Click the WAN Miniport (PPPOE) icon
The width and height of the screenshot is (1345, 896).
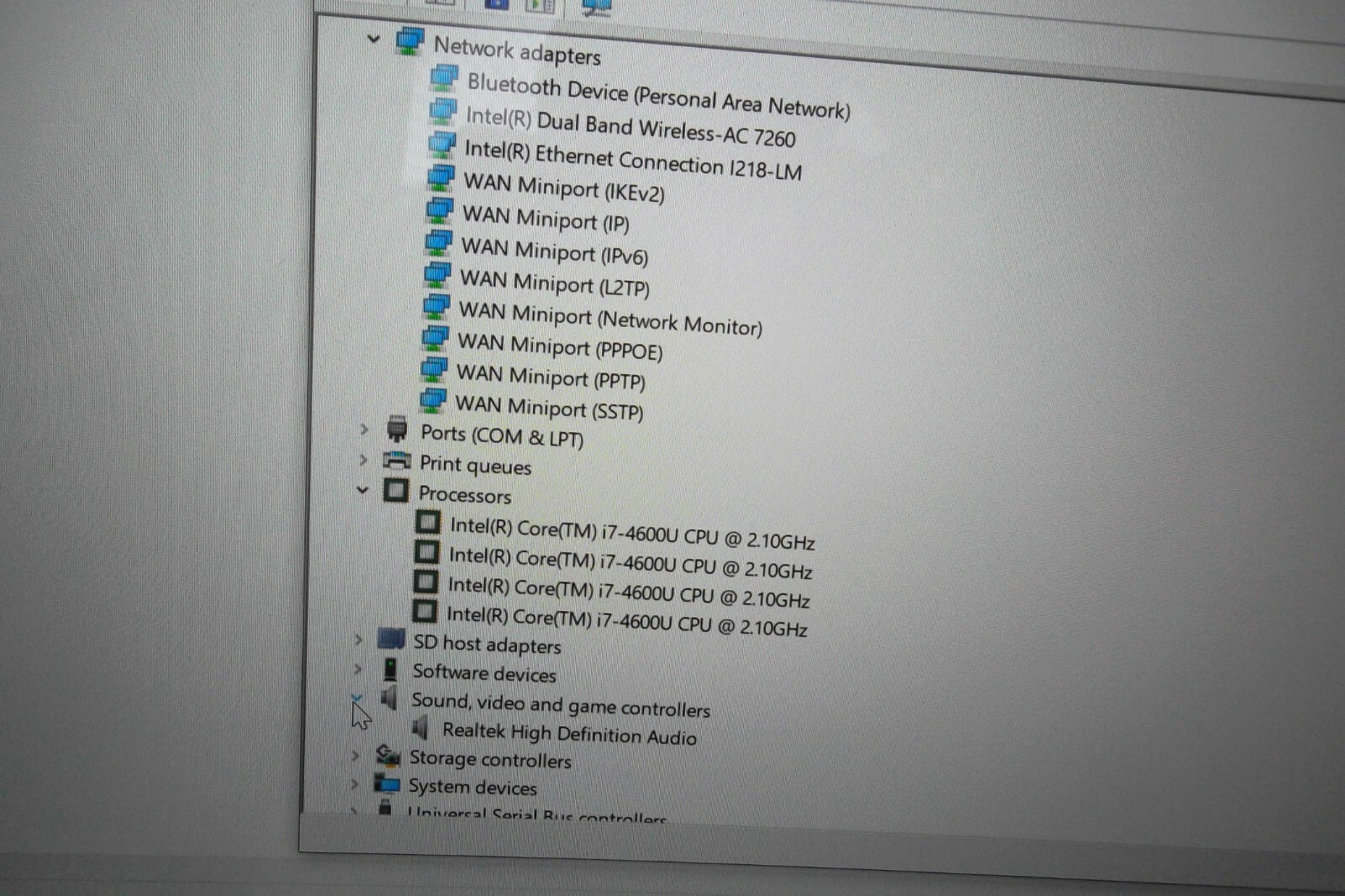click(435, 337)
